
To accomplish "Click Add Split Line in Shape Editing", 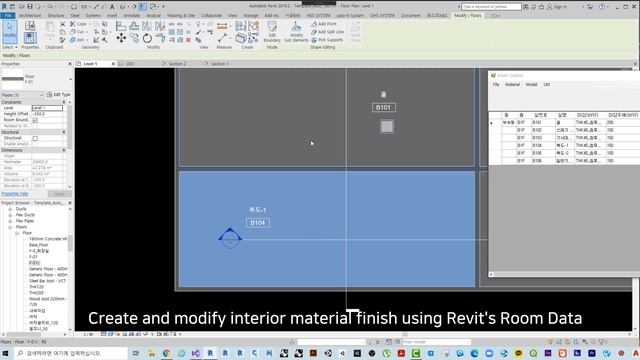I will point(328,32).
